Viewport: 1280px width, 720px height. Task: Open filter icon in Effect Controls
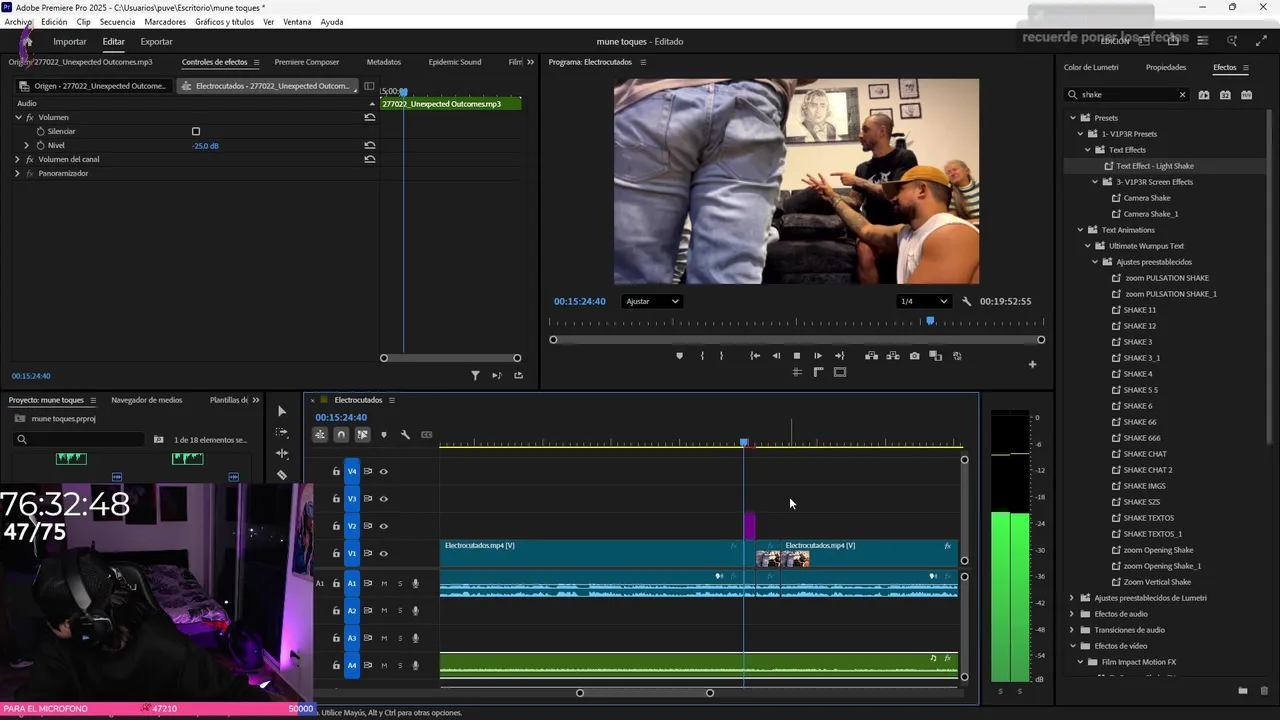click(475, 376)
